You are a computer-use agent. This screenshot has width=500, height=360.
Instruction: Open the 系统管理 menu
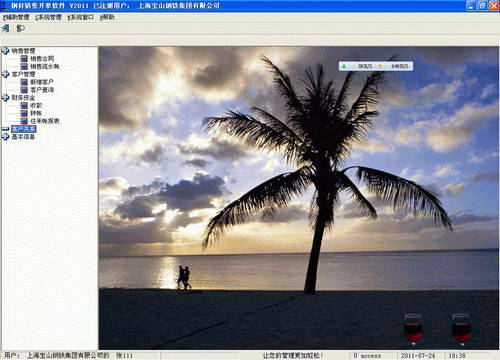[x=48, y=17]
